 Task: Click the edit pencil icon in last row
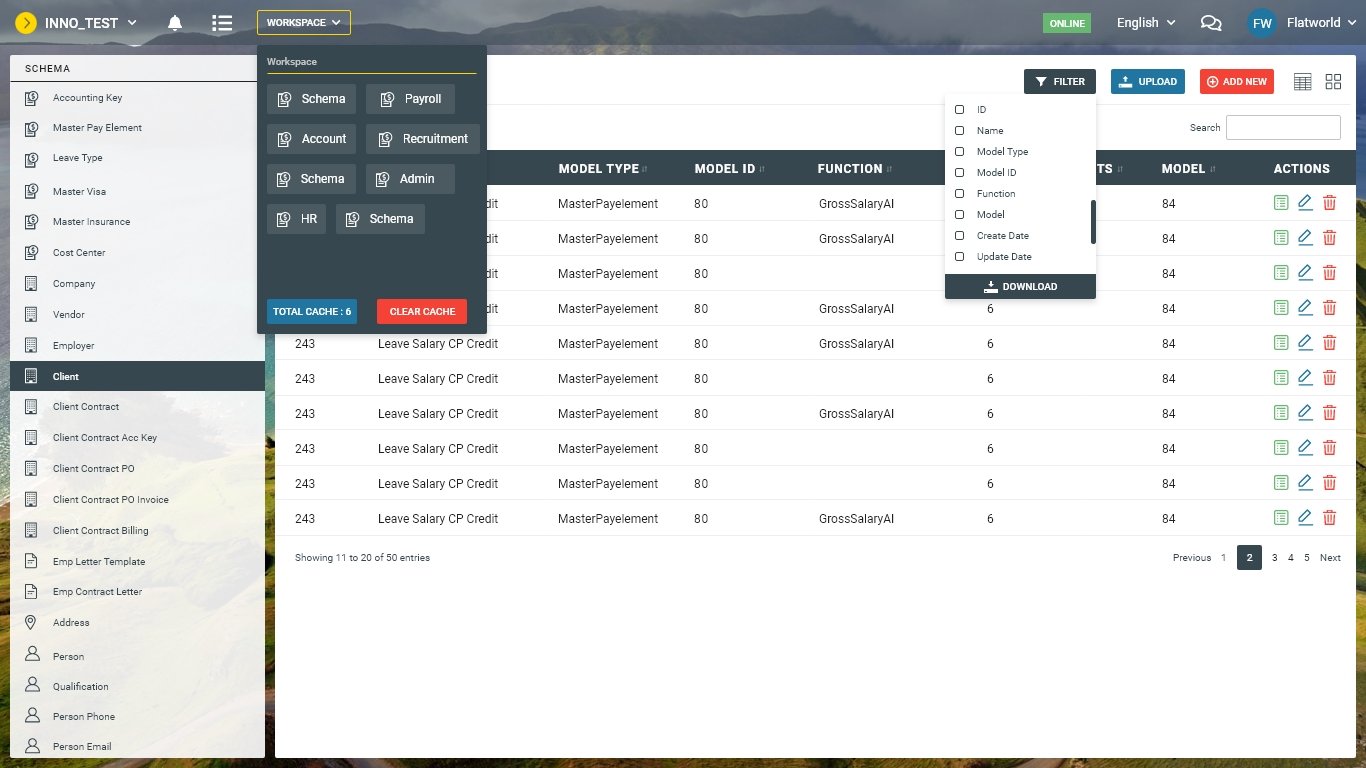coord(1305,518)
